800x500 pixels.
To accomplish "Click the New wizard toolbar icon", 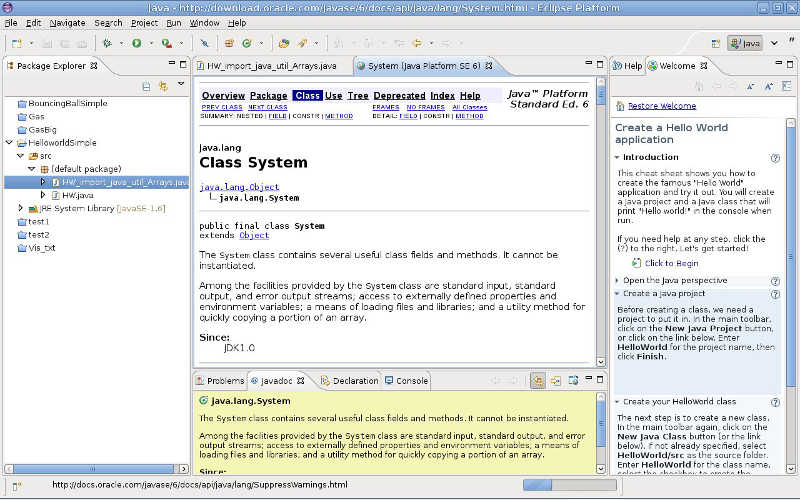I will click(17, 43).
